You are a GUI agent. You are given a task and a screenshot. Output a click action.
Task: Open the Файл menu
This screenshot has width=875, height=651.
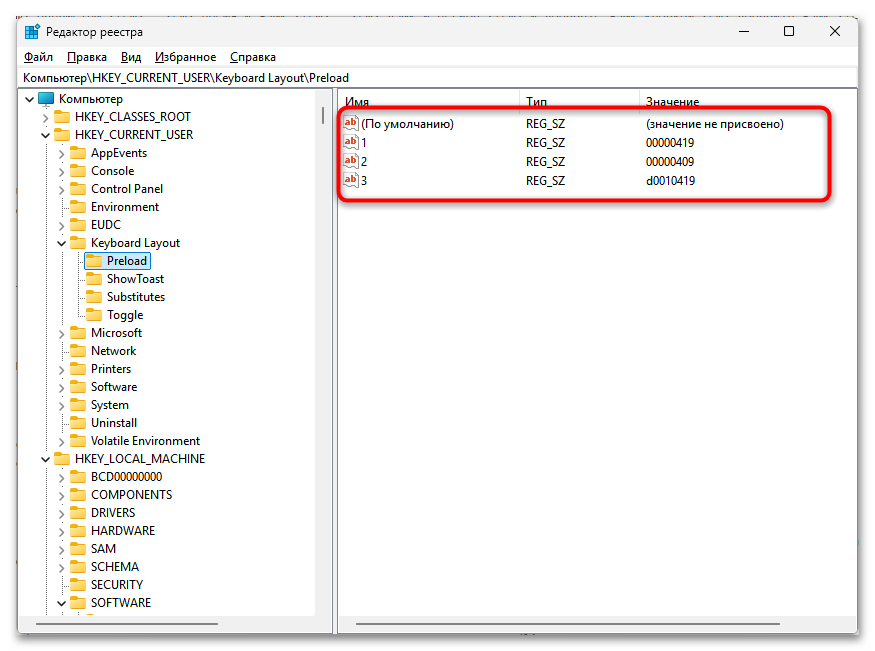tap(38, 57)
